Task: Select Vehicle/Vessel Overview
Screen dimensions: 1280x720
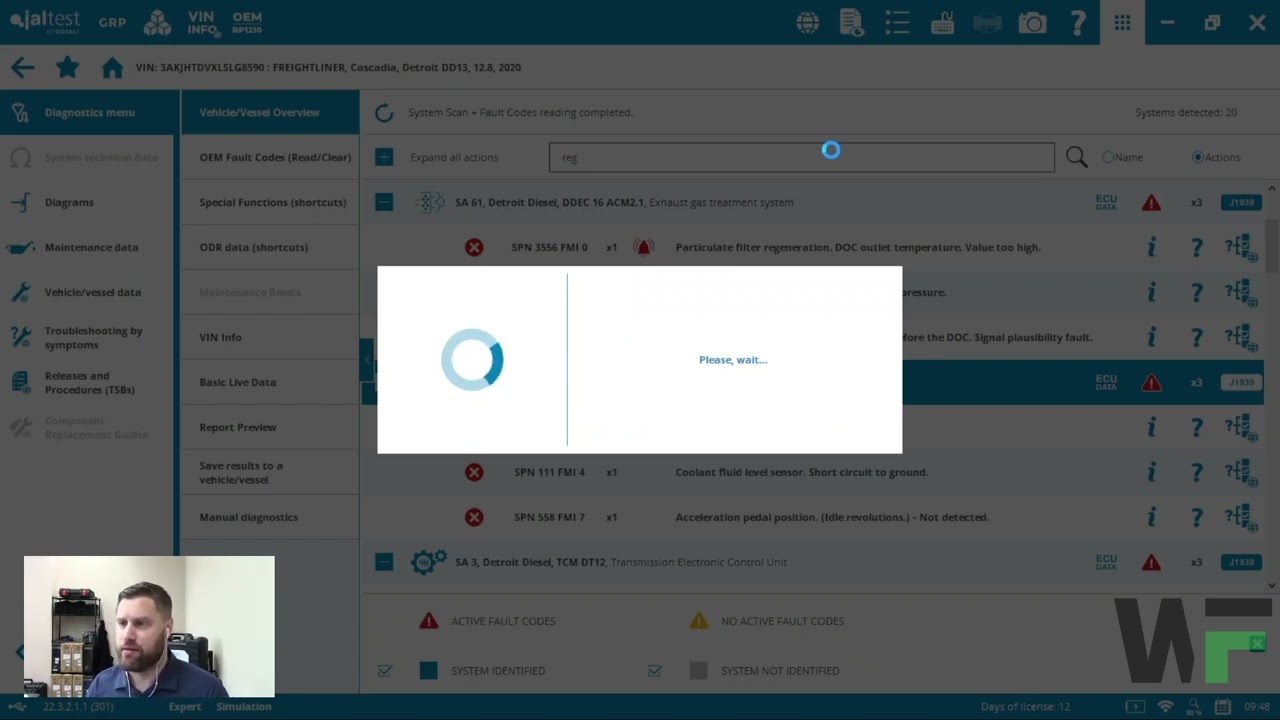Action: [x=270, y=112]
